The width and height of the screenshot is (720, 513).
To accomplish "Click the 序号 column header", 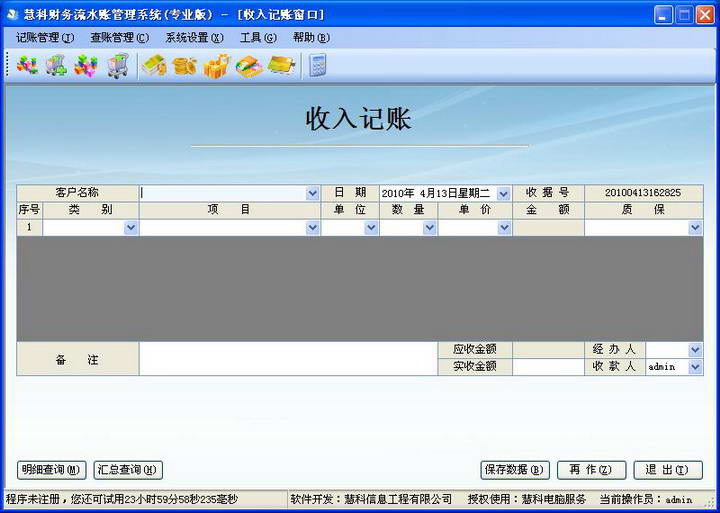I will pyautogui.click(x=29, y=210).
